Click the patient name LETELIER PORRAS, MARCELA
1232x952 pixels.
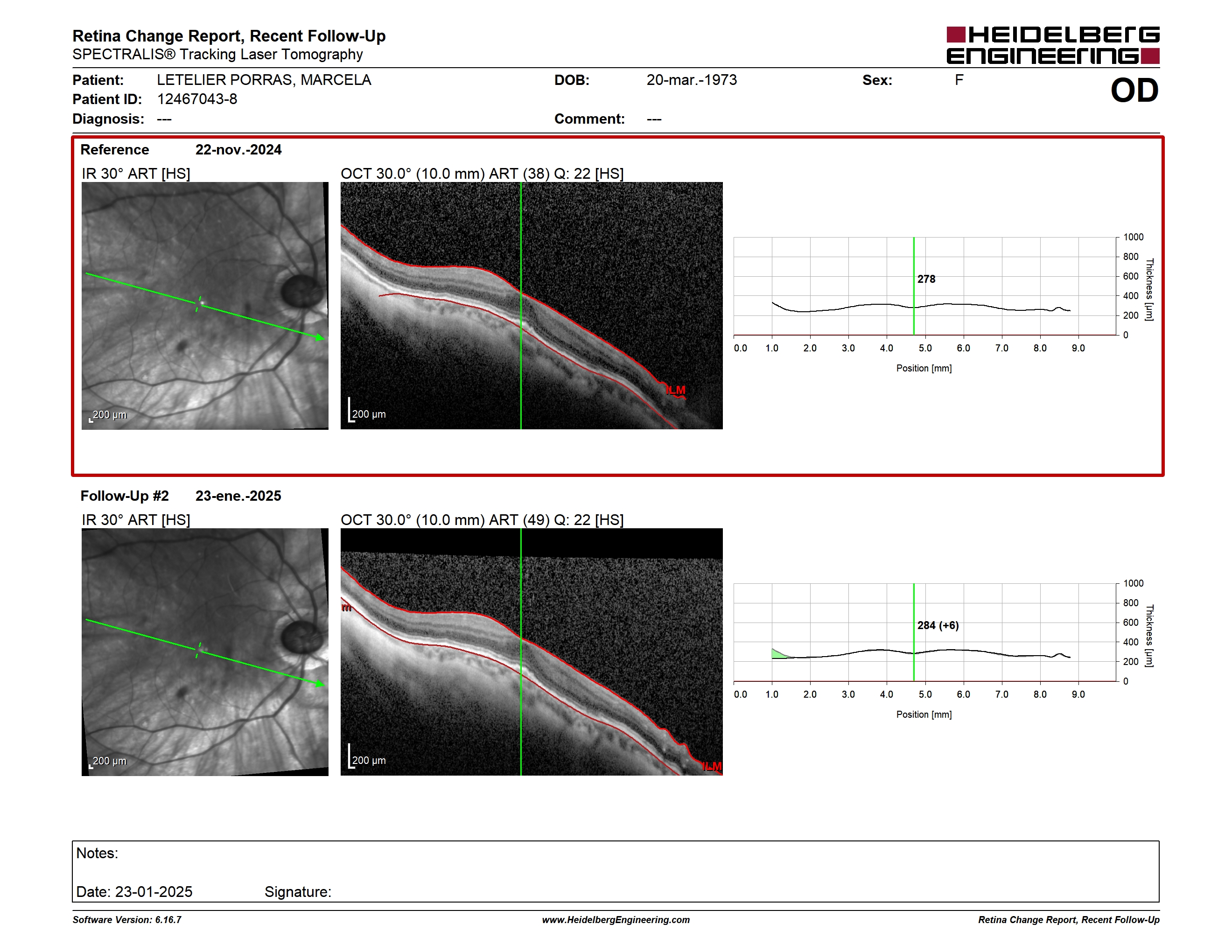click(264, 80)
